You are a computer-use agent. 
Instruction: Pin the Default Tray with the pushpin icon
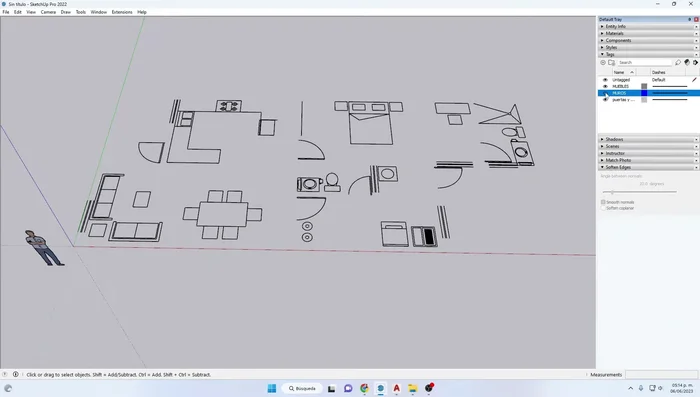point(690,20)
